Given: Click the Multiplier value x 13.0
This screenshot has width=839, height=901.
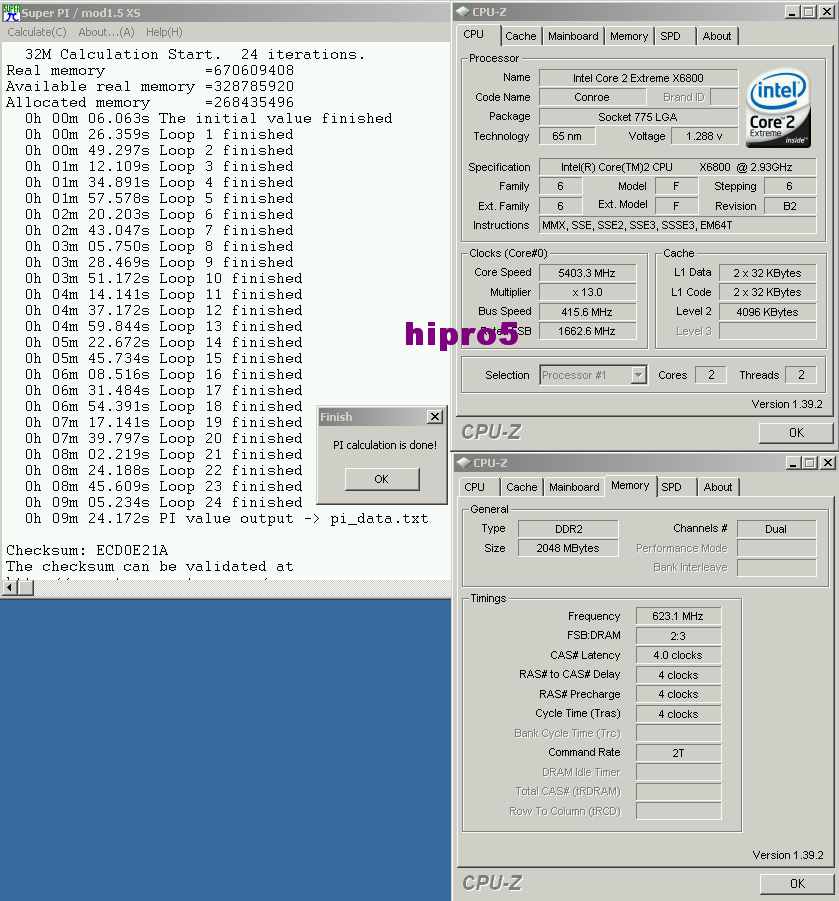Looking at the screenshot, I should (587, 292).
